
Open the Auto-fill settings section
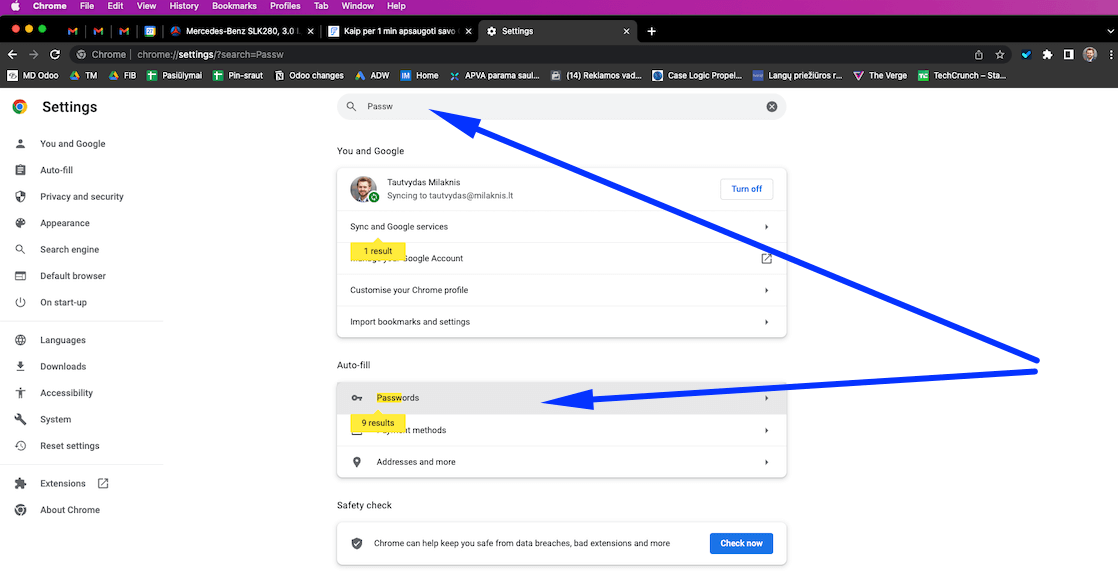(x=56, y=170)
